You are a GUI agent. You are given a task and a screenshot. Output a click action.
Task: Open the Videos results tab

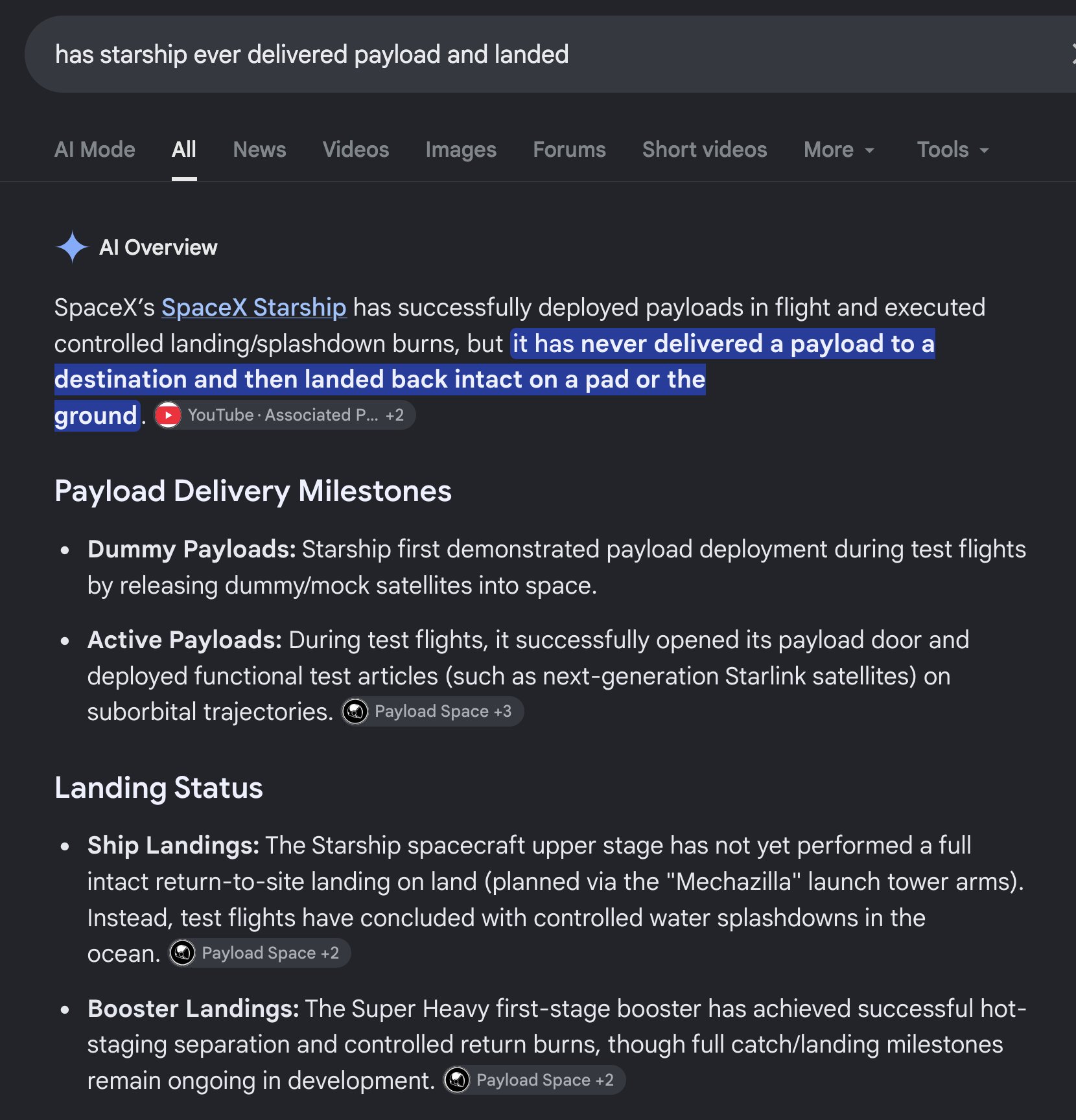[x=356, y=150]
